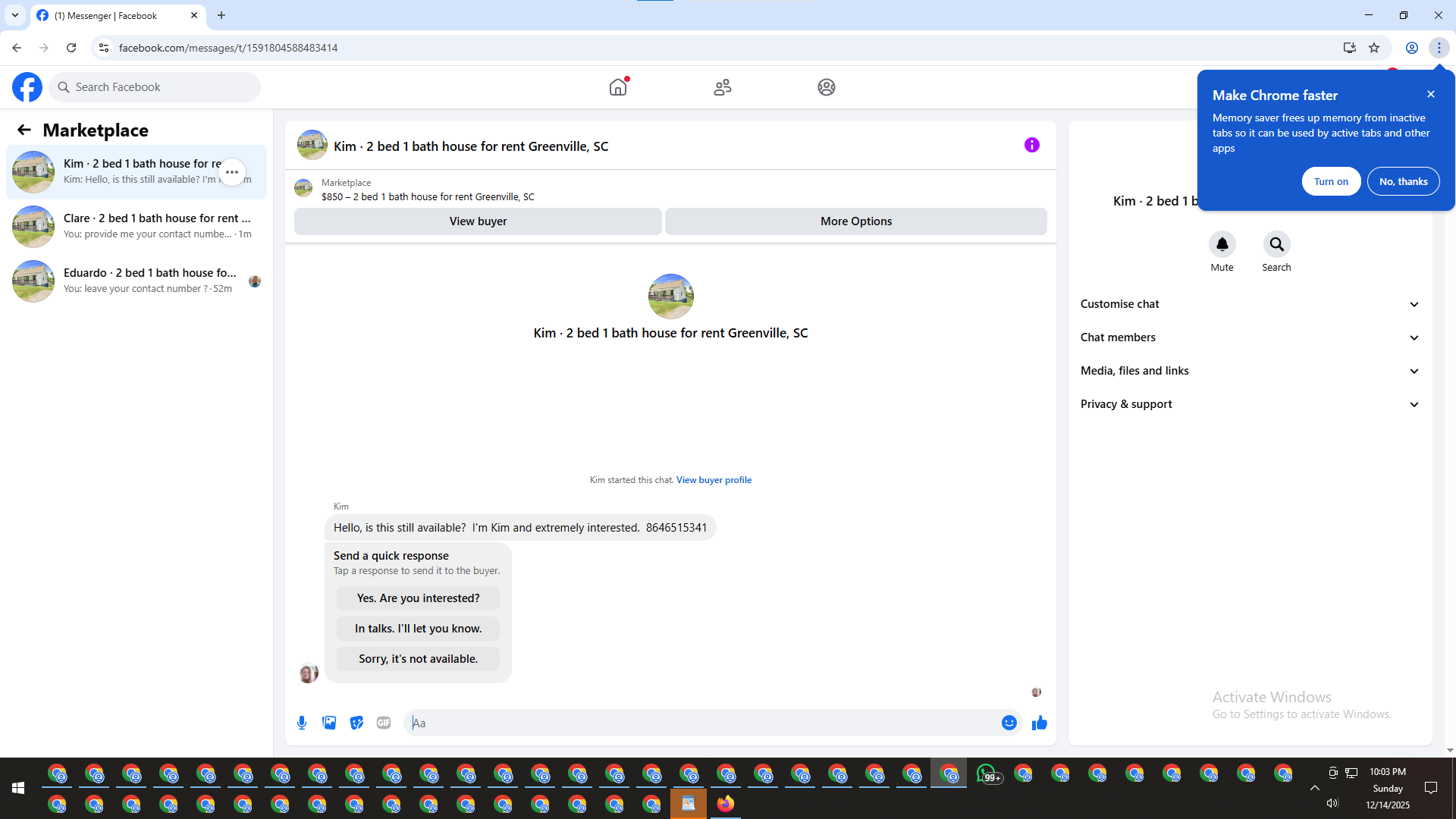The height and width of the screenshot is (819, 1456).
Task: Send quick reply 'Yes. Are you interested?'
Action: point(418,598)
